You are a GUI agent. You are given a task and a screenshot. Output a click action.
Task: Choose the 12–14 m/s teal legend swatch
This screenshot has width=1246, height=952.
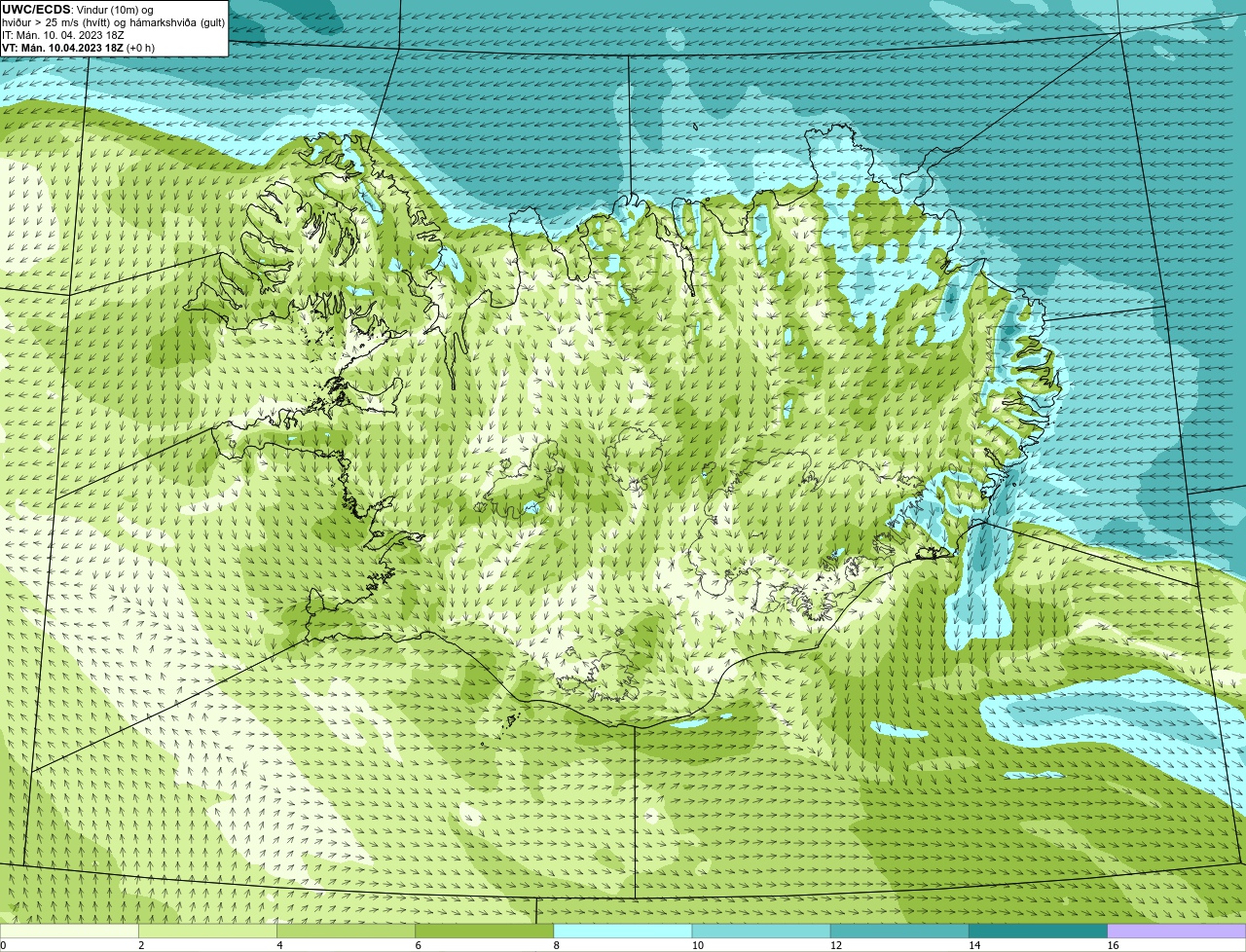point(899,932)
